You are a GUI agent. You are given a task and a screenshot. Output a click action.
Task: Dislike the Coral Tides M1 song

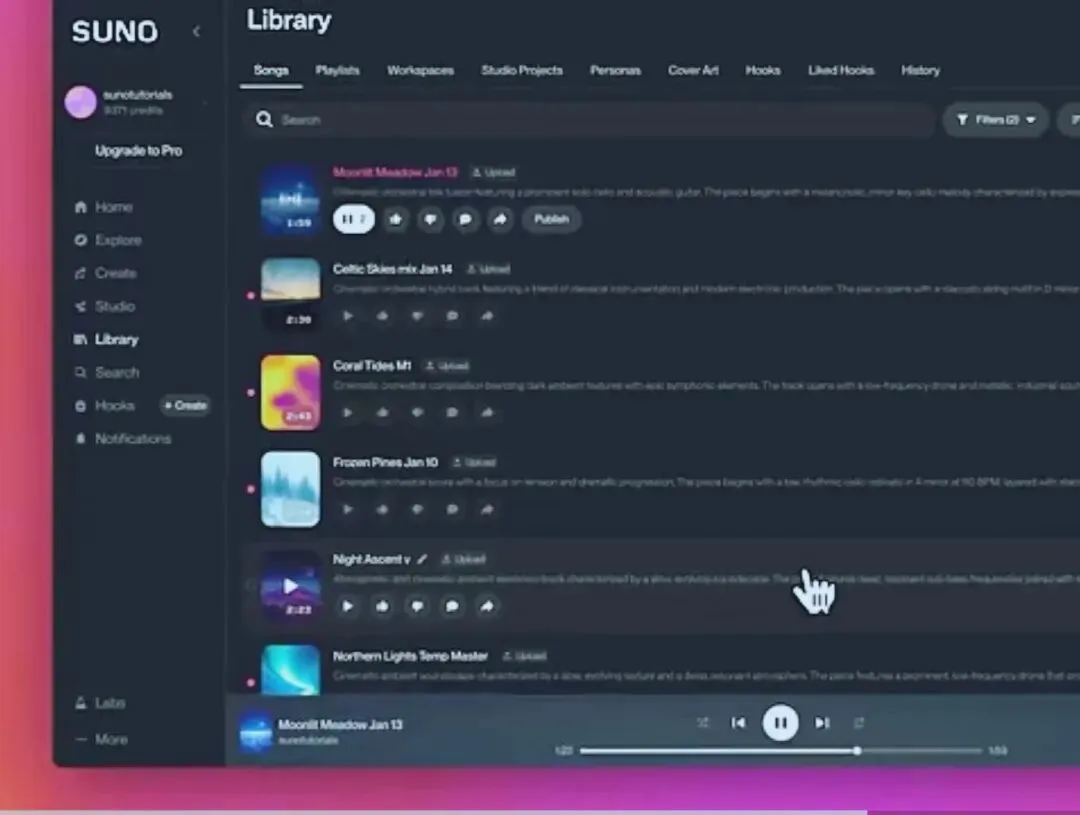[417, 413]
